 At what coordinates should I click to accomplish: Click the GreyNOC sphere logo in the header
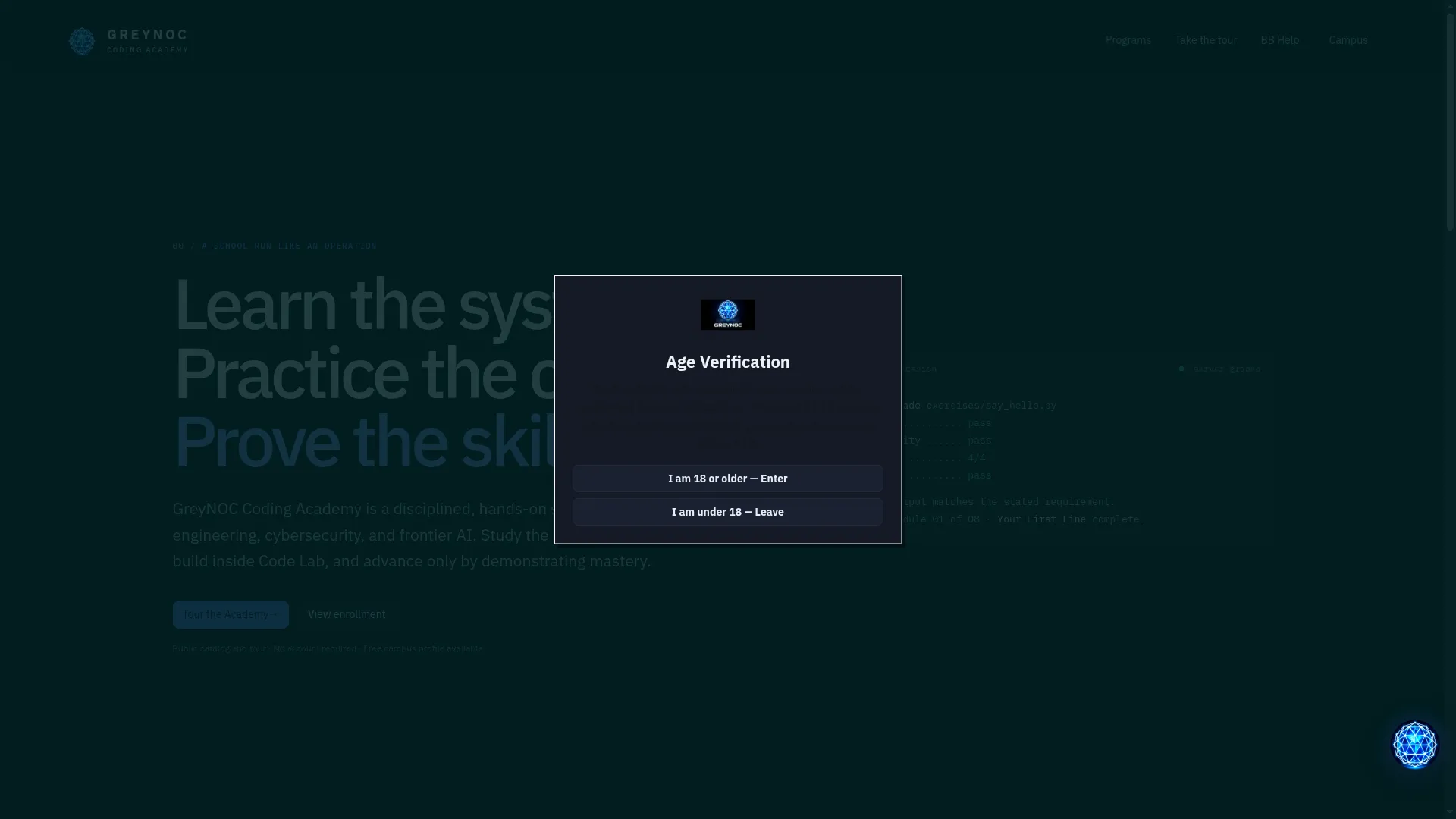(x=82, y=41)
